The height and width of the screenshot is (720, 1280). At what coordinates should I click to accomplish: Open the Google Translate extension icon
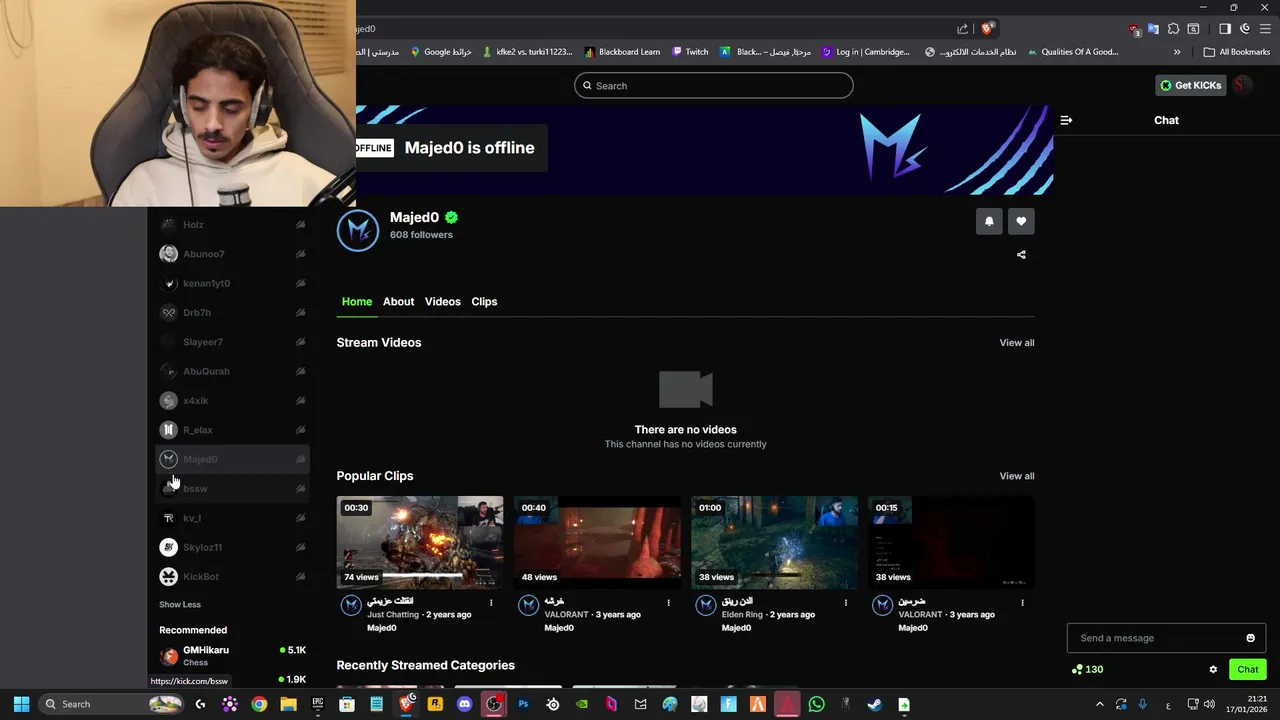coord(1153,29)
